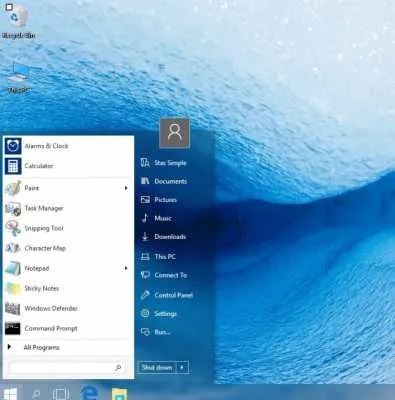Screen dimensions: 395x400
Task: Click the Music note icon
Action: pos(145,218)
